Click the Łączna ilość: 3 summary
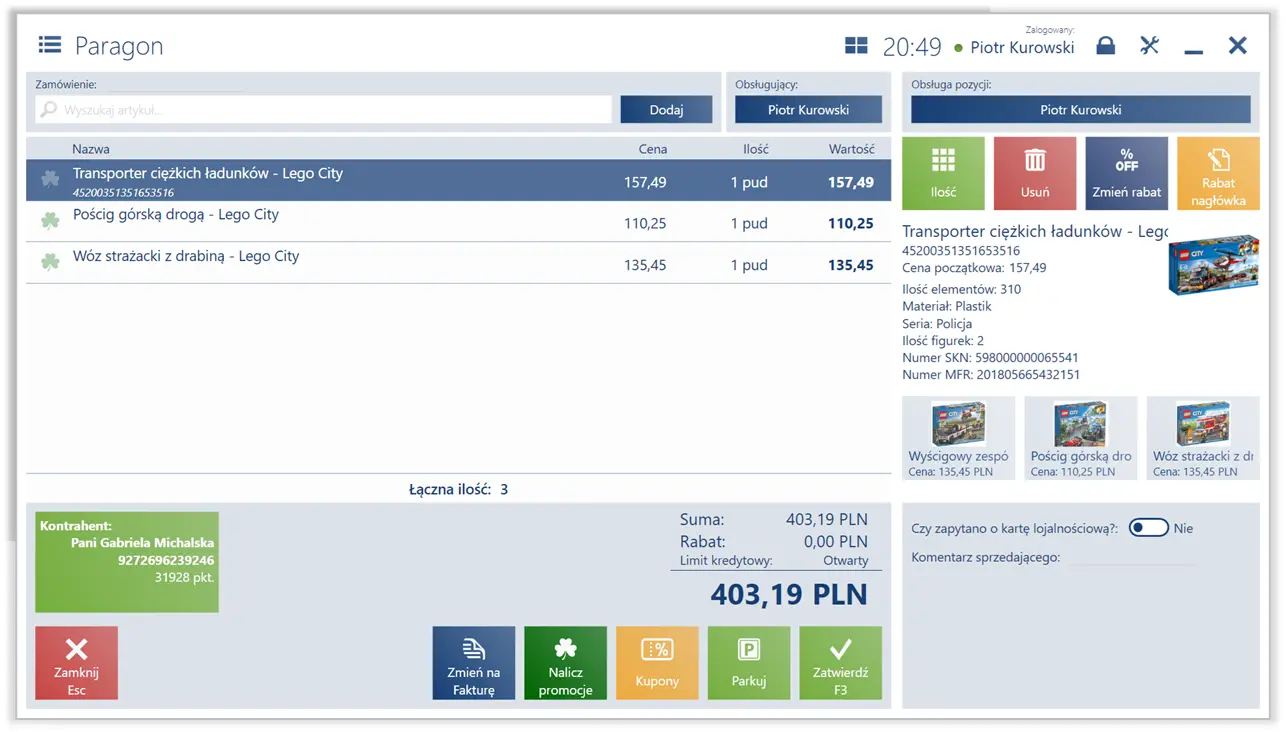Screen dimensions: 1286x732 458,489
